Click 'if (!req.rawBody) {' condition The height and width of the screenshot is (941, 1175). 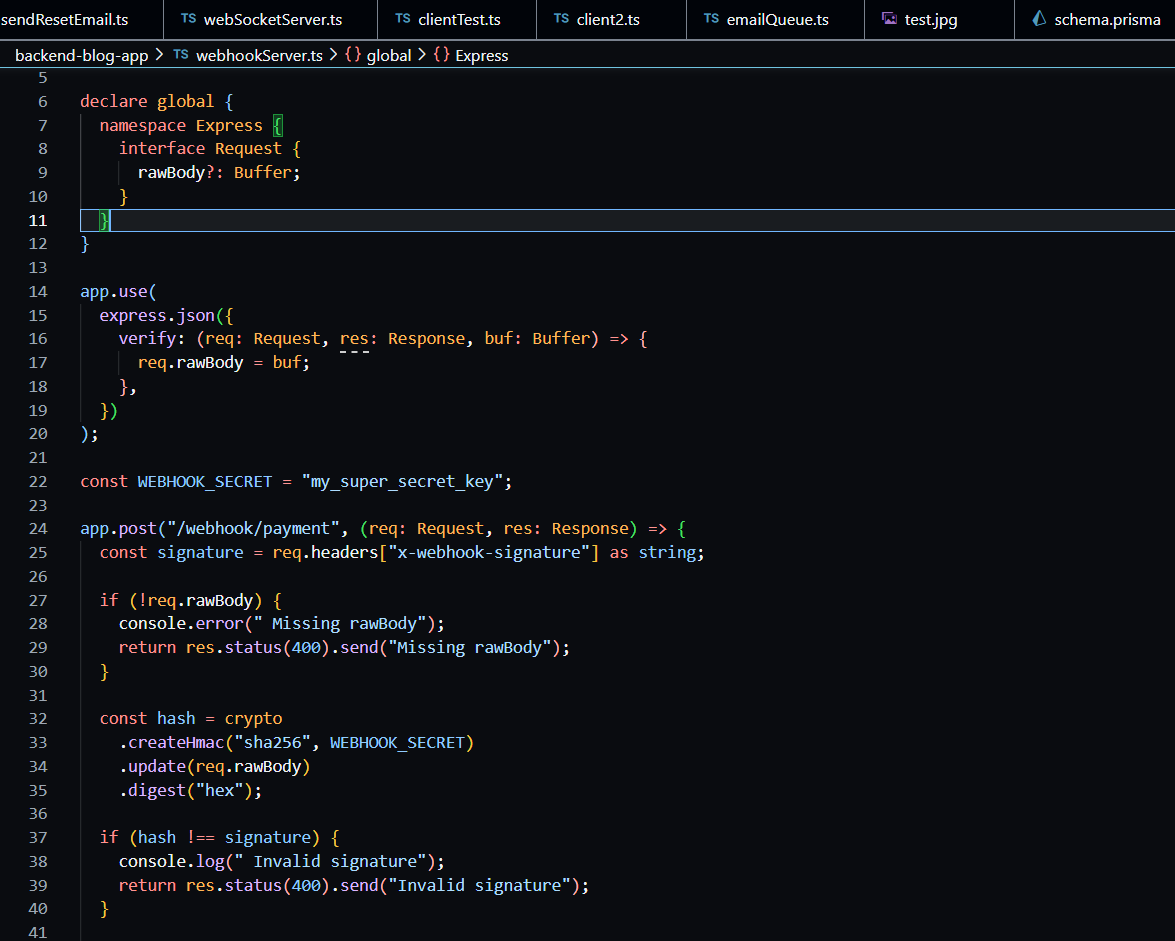(190, 600)
